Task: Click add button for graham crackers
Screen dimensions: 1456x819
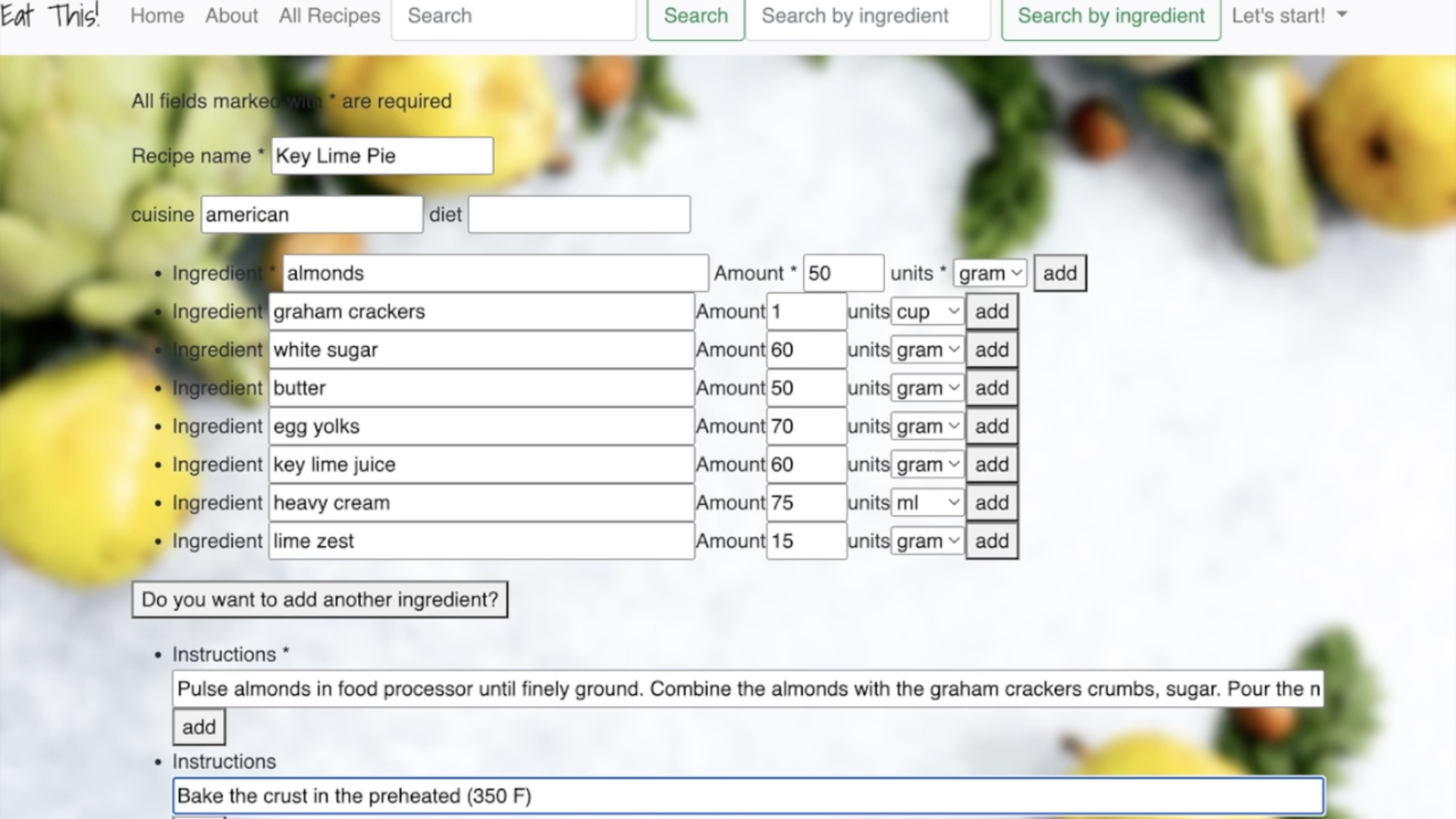Action: tap(991, 311)
